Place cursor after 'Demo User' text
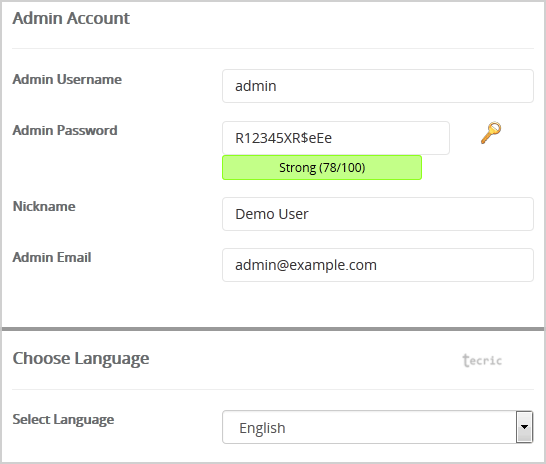This screenshot has height=464, width=546. [x=310, y=214]
